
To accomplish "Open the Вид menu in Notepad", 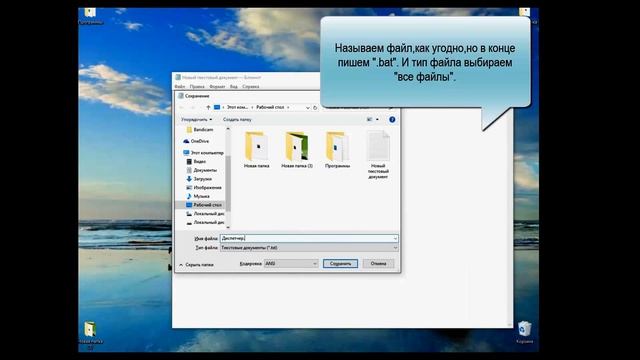I will [x=233, y=87].
